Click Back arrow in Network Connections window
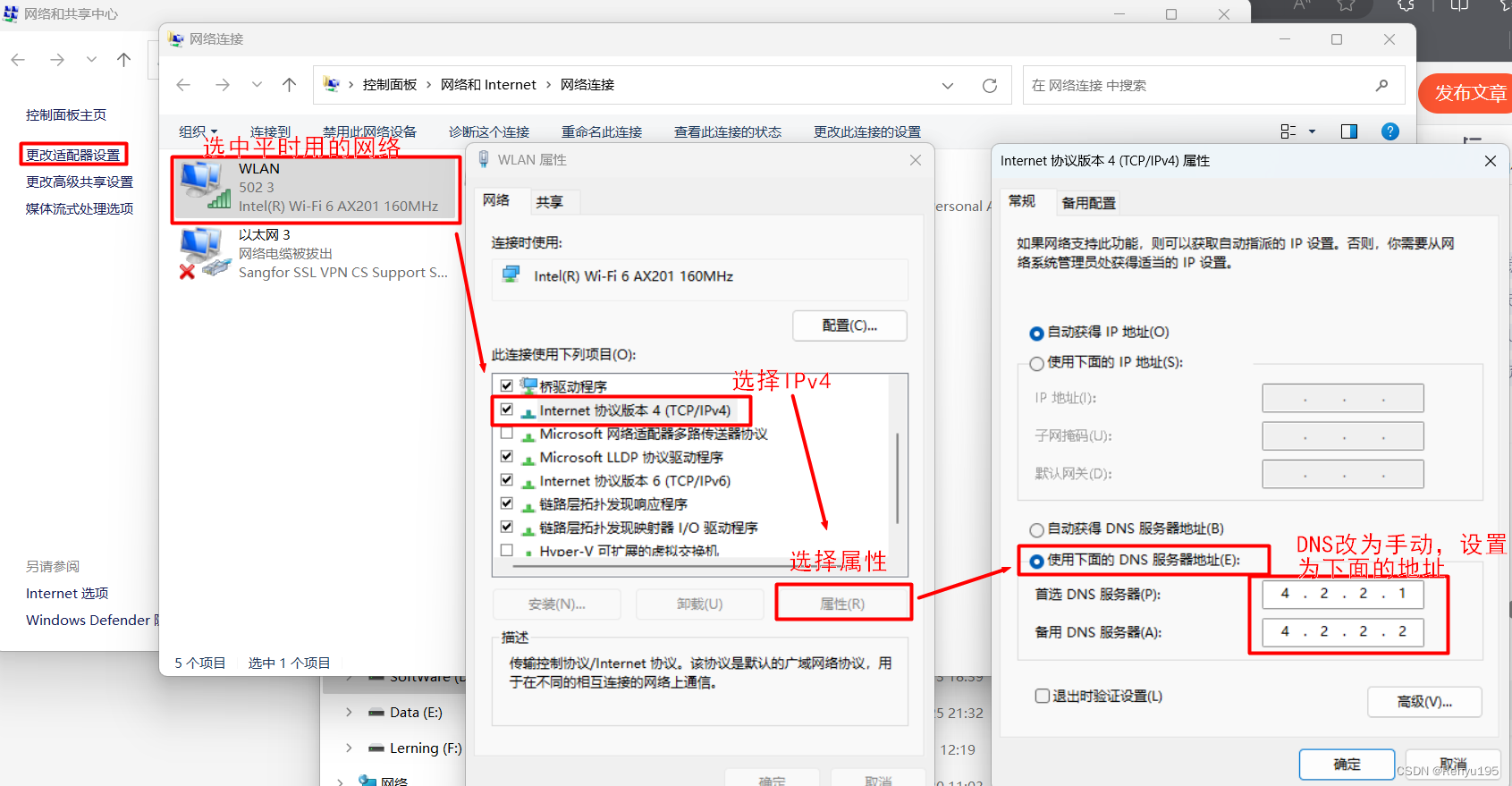Screen dimensions: 1512x786 point(183,85)
